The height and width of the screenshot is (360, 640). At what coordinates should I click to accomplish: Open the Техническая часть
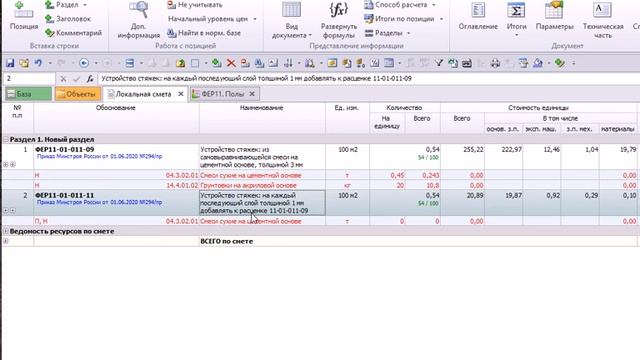coord(603,20)
